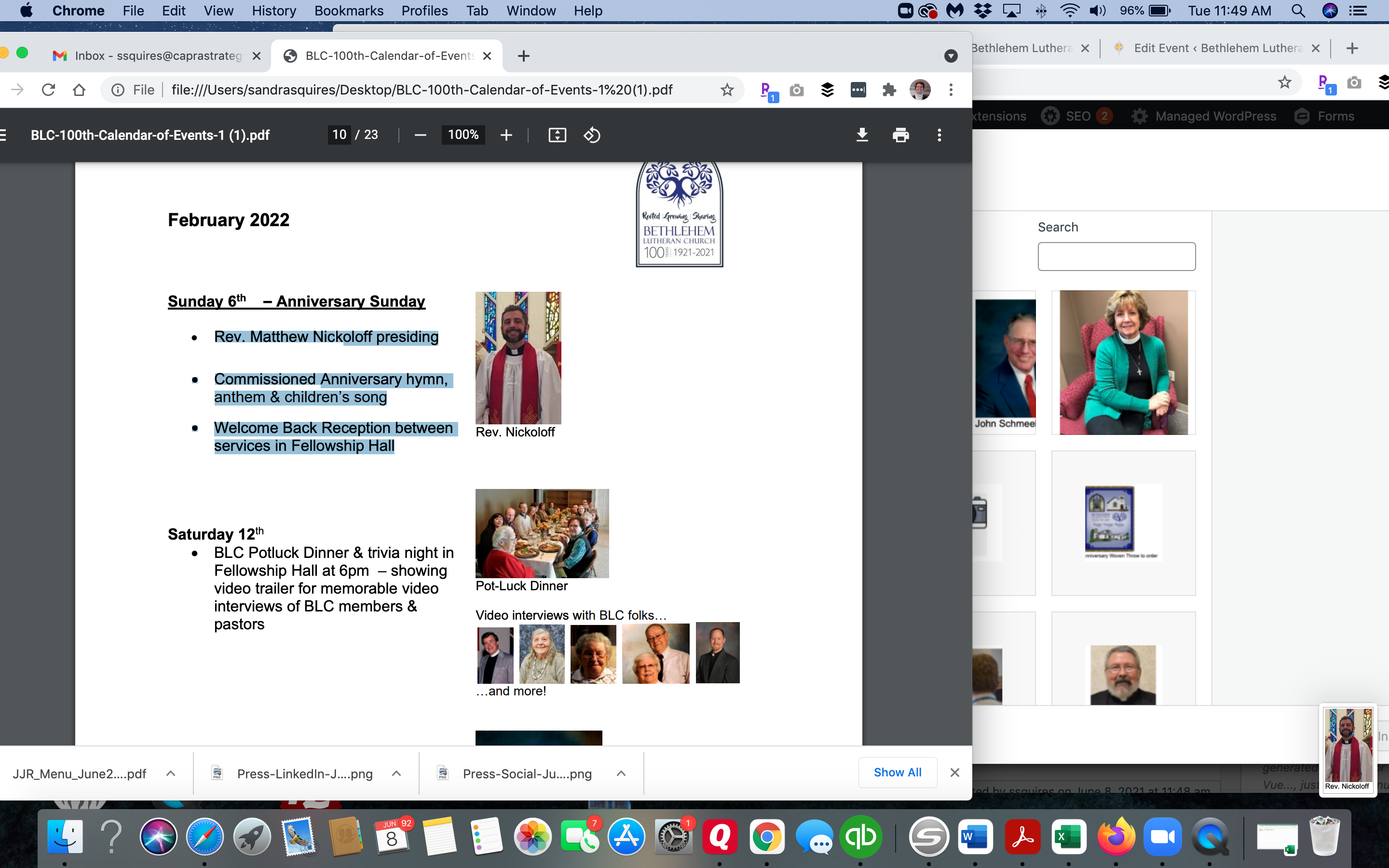Image resolution: width=1389 pixels, height=868 pixels.
Task: Print the PDF document
Action: pos(900,135)
